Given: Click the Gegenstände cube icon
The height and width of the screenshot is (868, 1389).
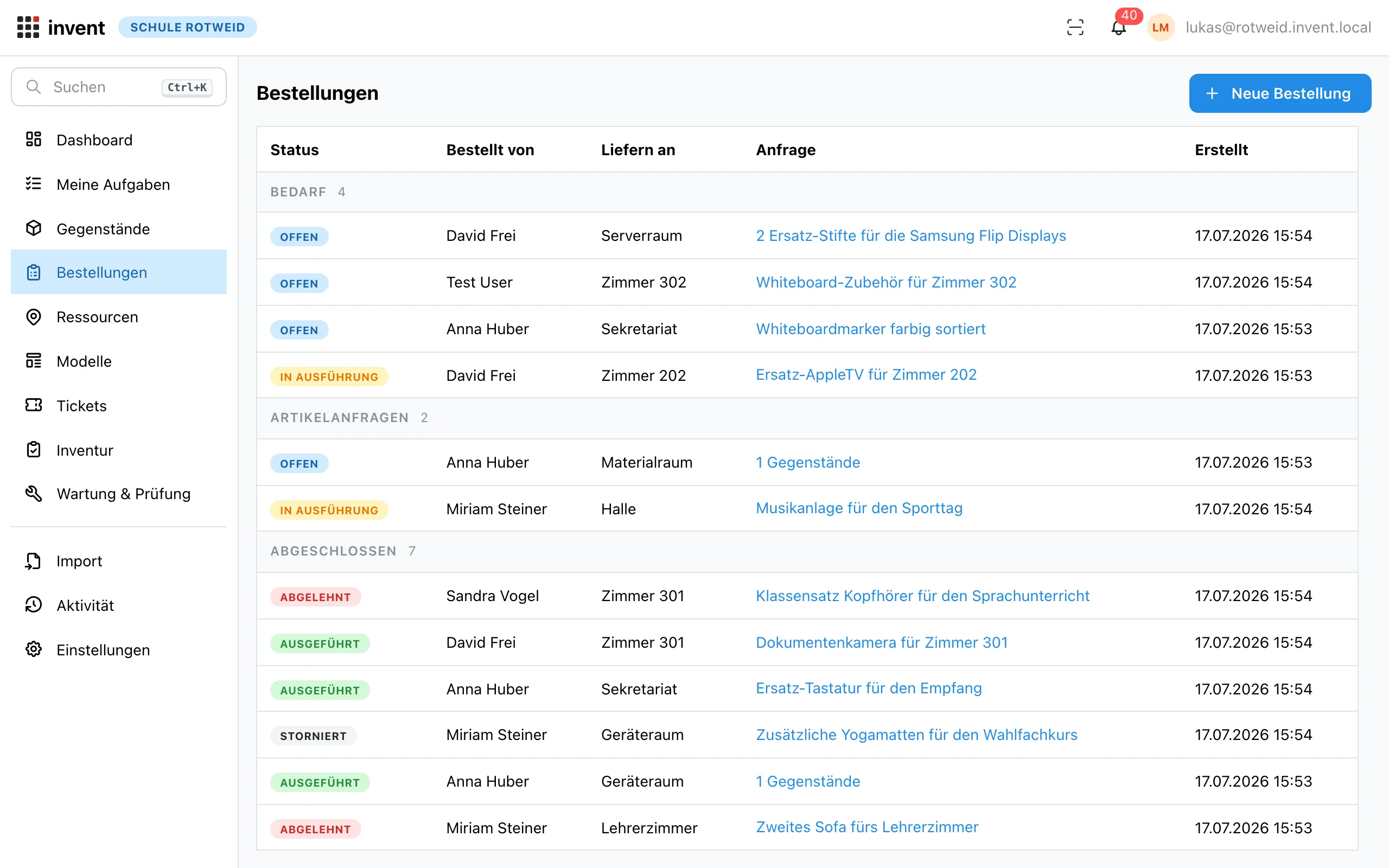Looking at the screenshot, I should point(34,228).
